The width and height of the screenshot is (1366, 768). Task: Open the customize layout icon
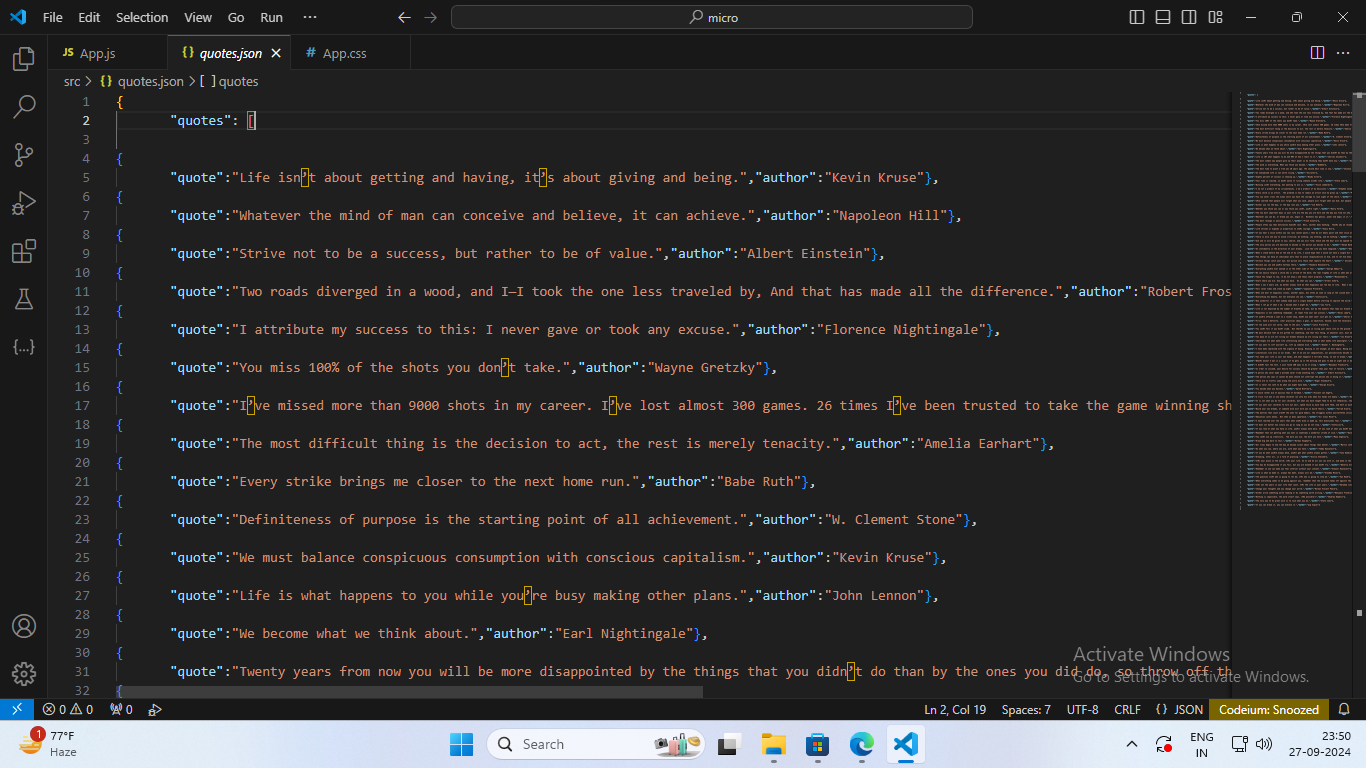coord(1215,17)
